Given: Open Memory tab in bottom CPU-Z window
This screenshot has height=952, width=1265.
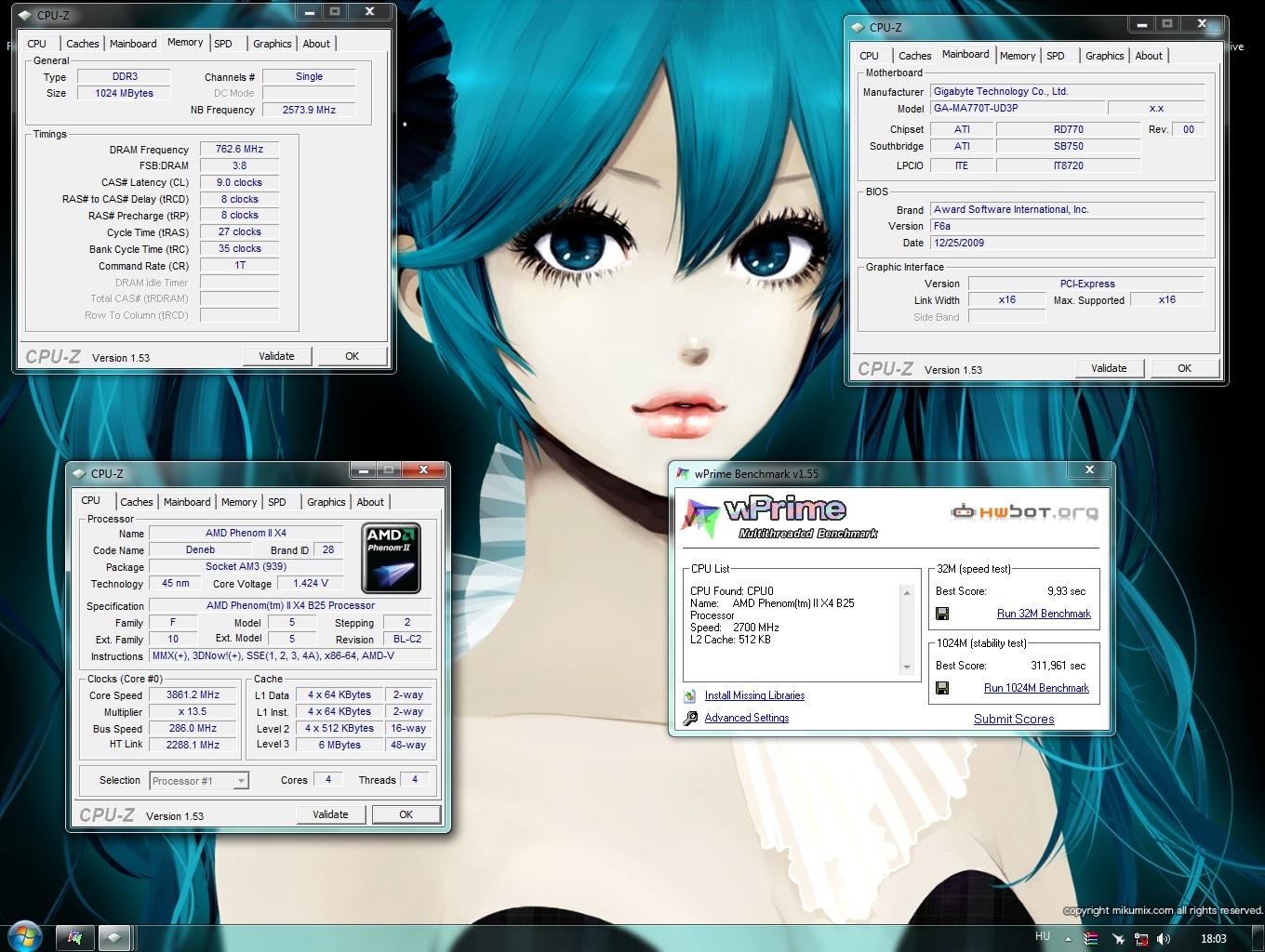Looking at the screenshot, I should [x=239, y=502].
